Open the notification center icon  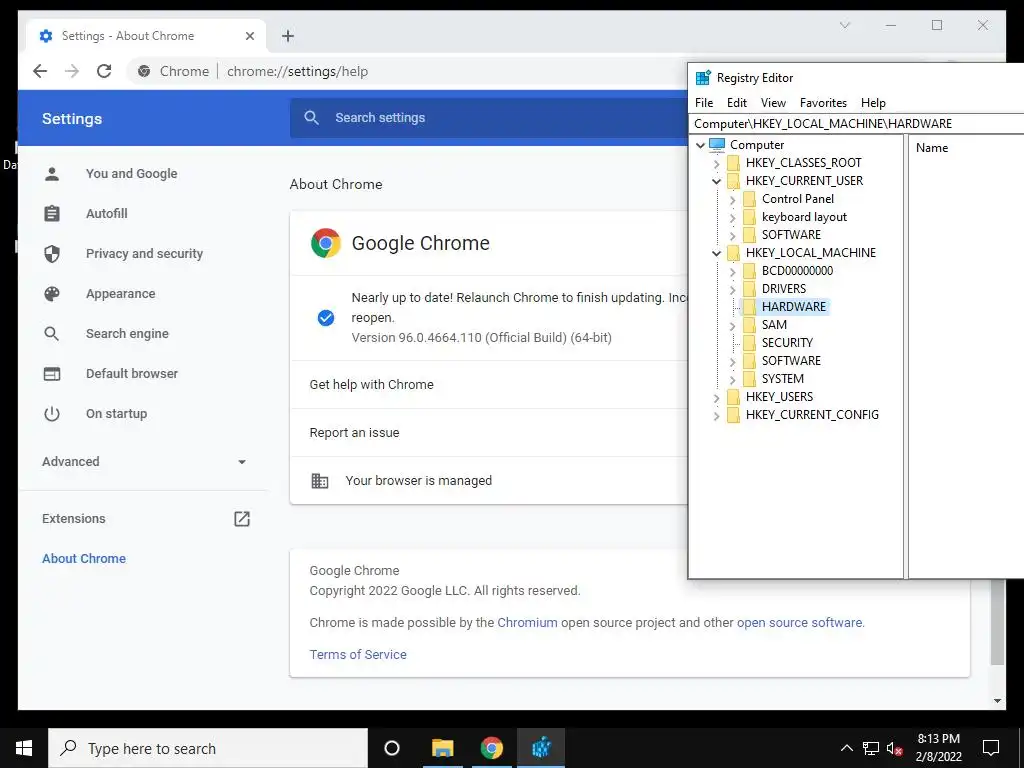tap(991, 748)
